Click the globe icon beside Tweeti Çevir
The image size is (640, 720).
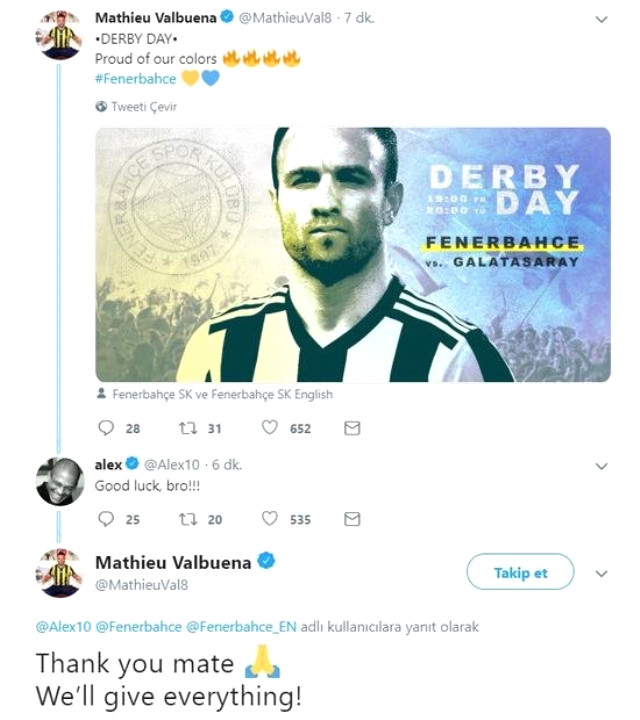[x=101, y=105]
